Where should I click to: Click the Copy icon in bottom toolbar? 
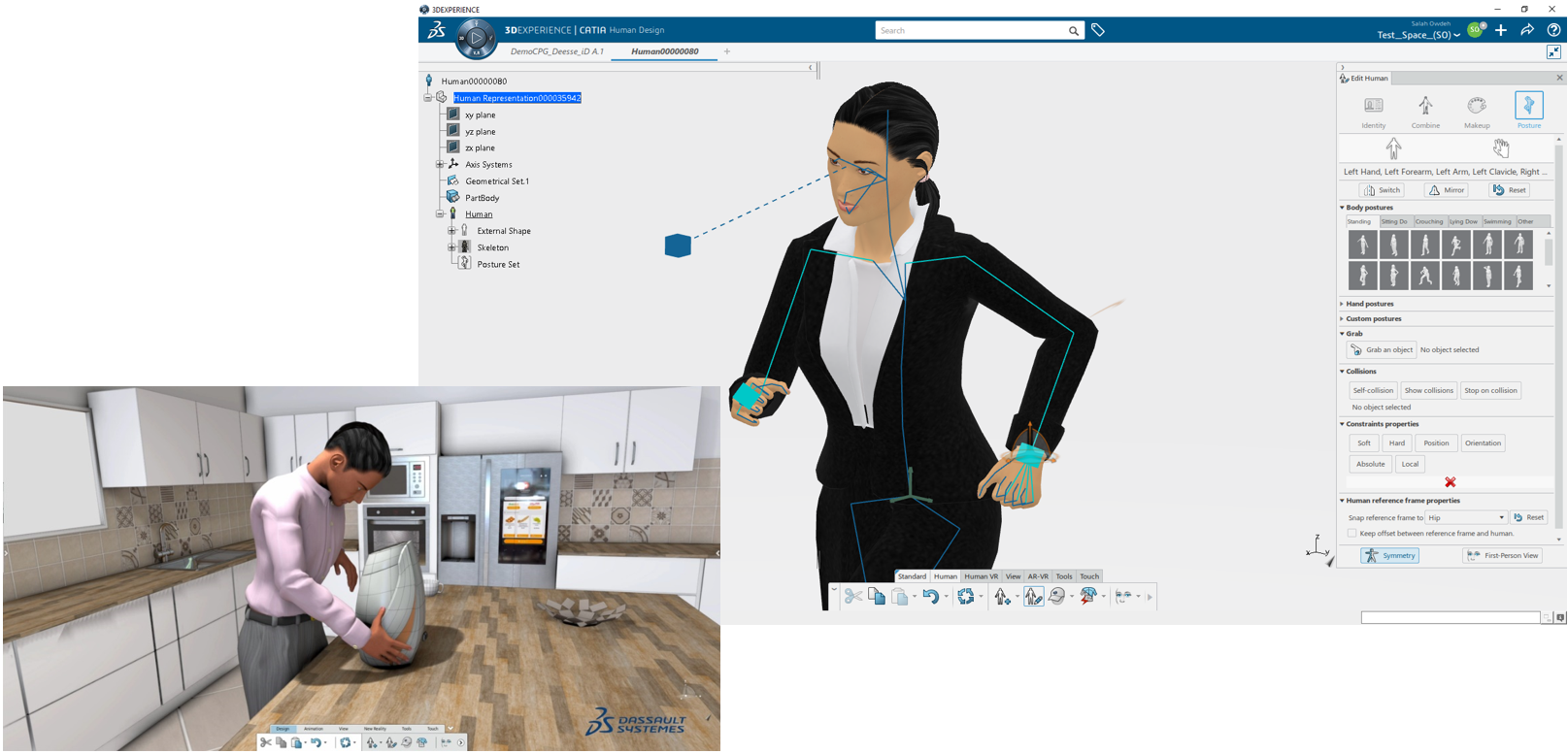[x=876, y=597]
